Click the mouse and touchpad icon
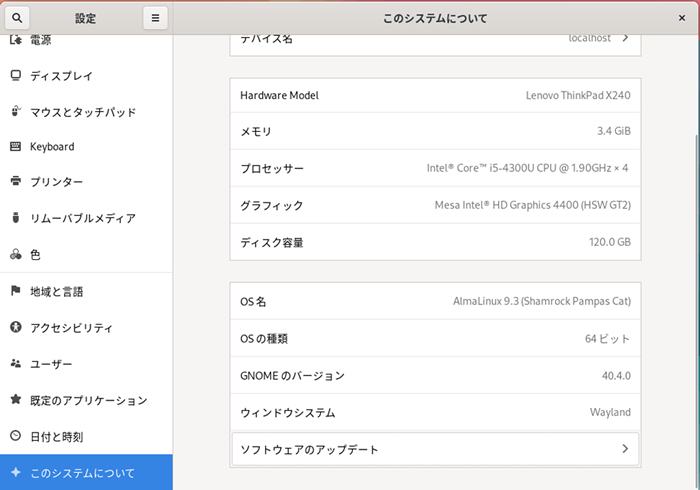Image resolution: width=700 pixels, height=490 pixels. coord(15,112)
